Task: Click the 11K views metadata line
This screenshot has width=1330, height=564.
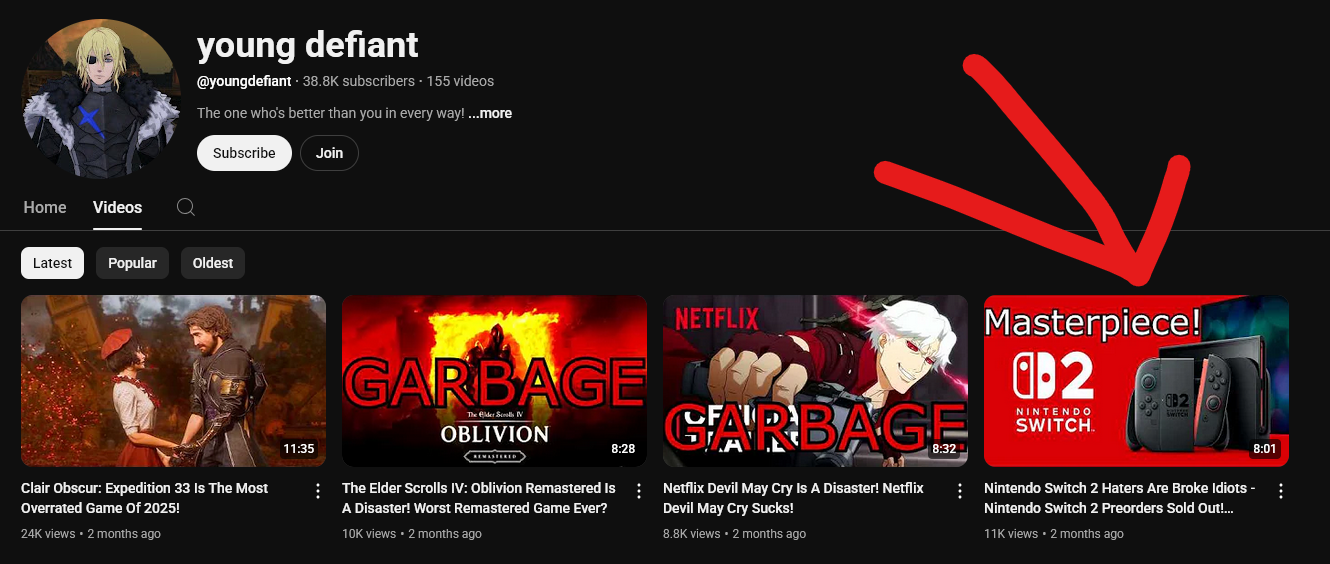Action: [x=1054, y=534]
